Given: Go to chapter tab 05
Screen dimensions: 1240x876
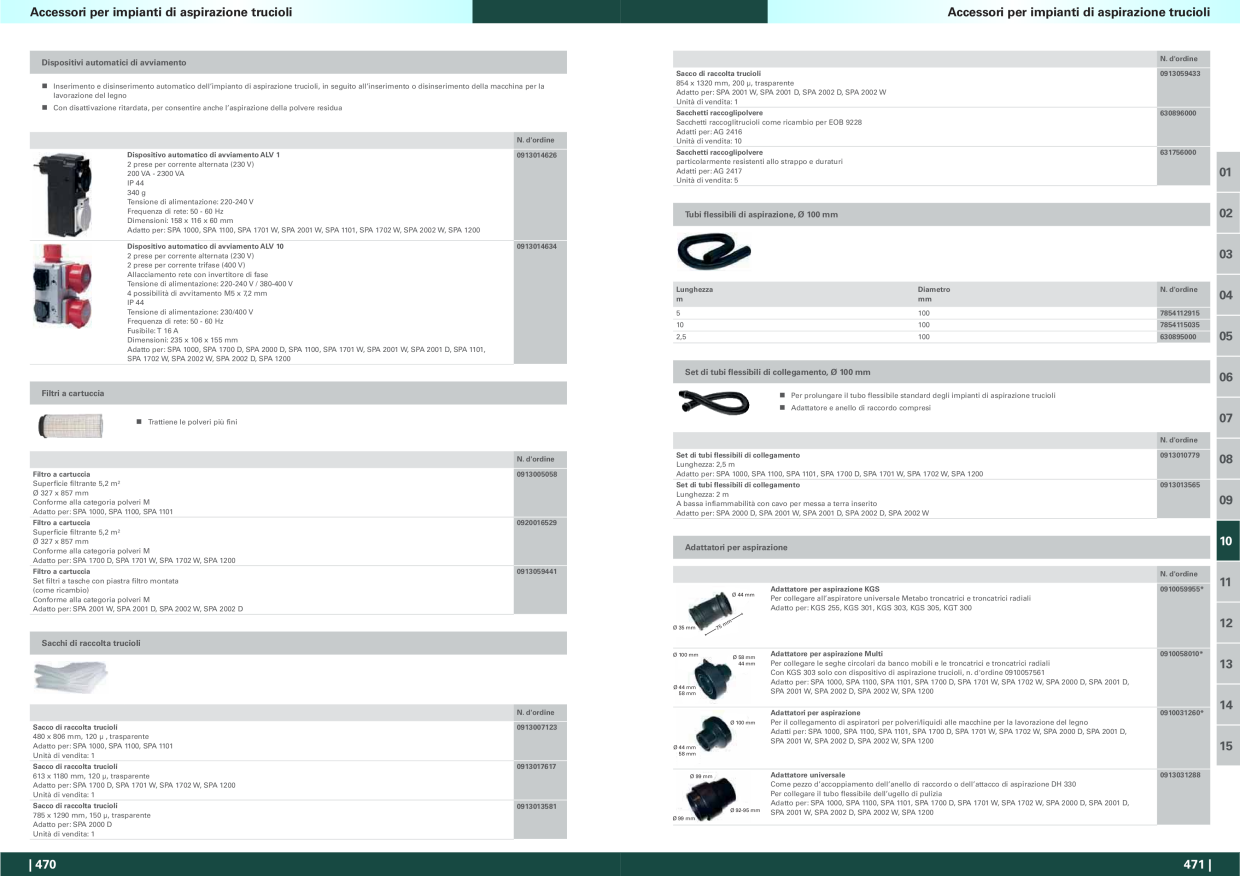Looking at the screenshot, I should pyautogui.click(x=1227, y=336).
